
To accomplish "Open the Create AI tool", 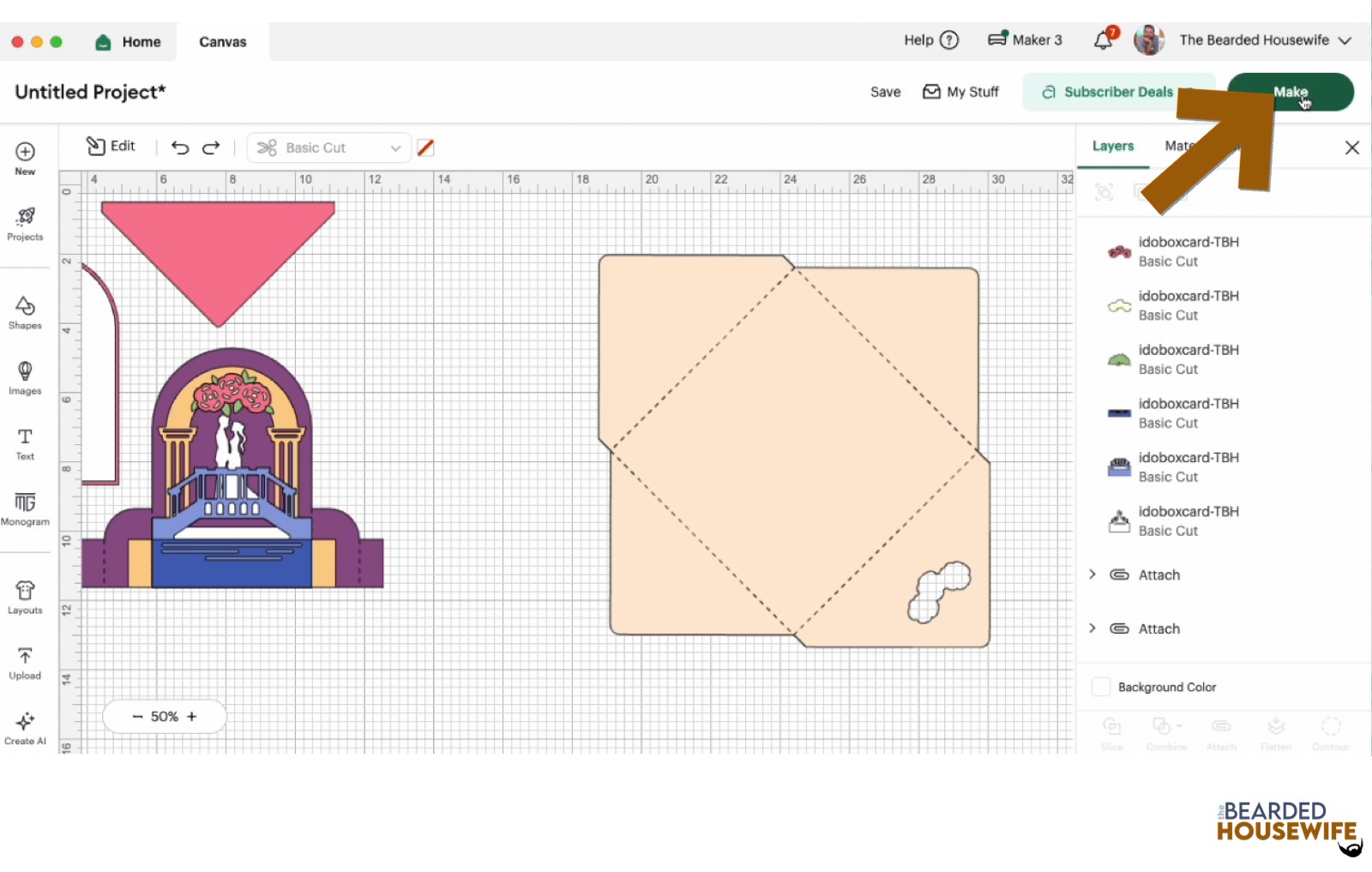I will click(x=25, y=727).
